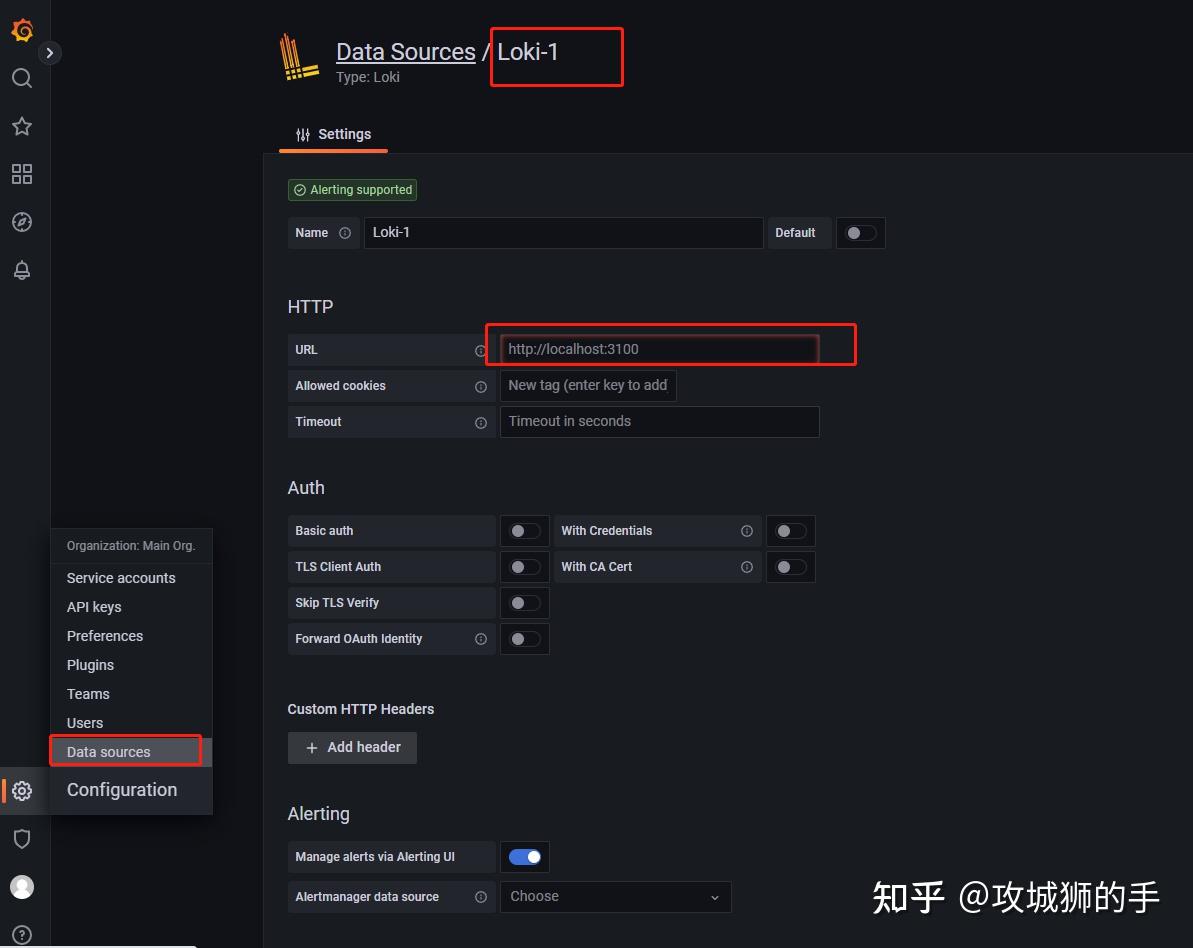Open the Alertmanager data source Choose dropdown

pyautogui.click(x=615, y=896)
